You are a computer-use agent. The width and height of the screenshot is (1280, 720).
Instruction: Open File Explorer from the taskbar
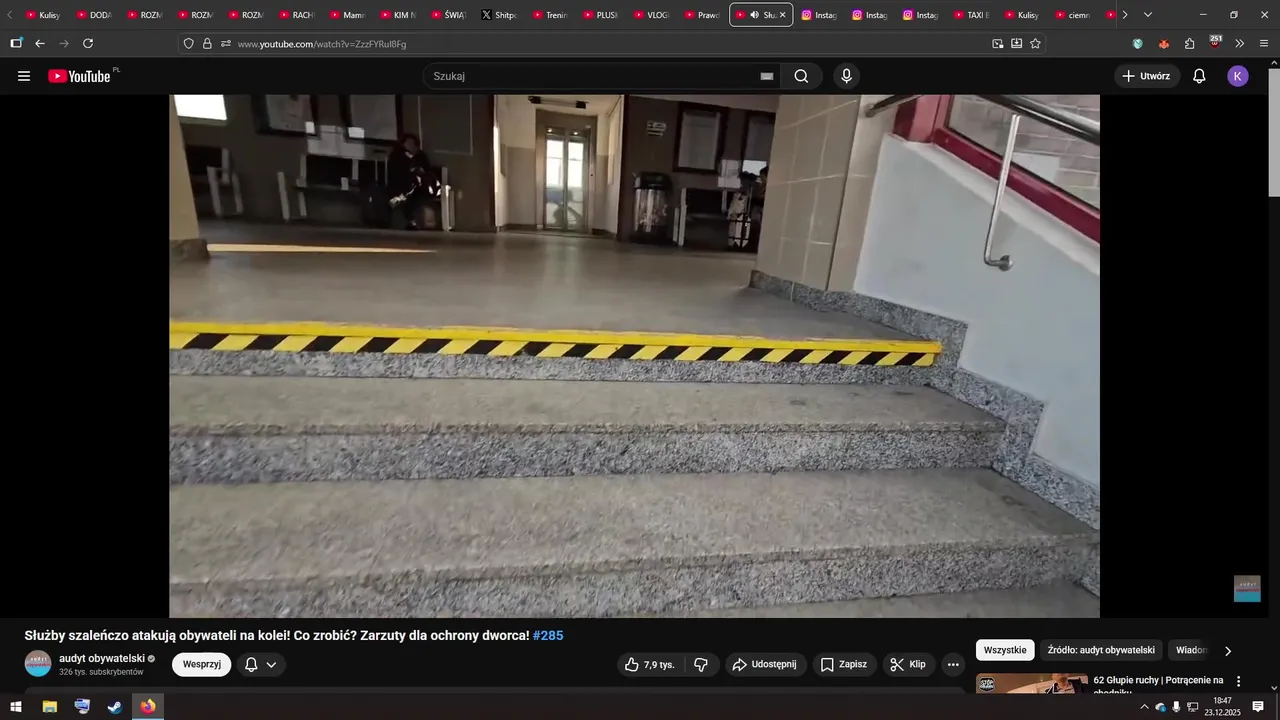(x=49, y=707)
